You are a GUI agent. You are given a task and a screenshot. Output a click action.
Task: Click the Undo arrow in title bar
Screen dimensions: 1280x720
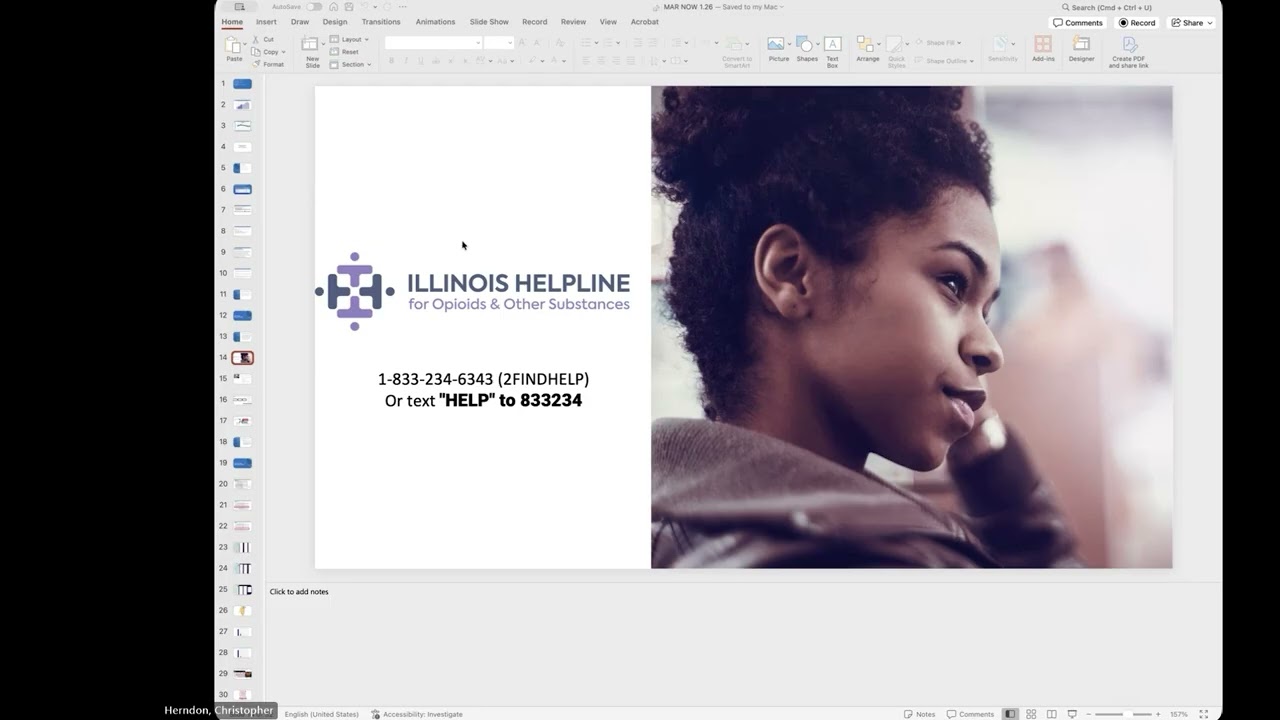[x=366, y=7]
